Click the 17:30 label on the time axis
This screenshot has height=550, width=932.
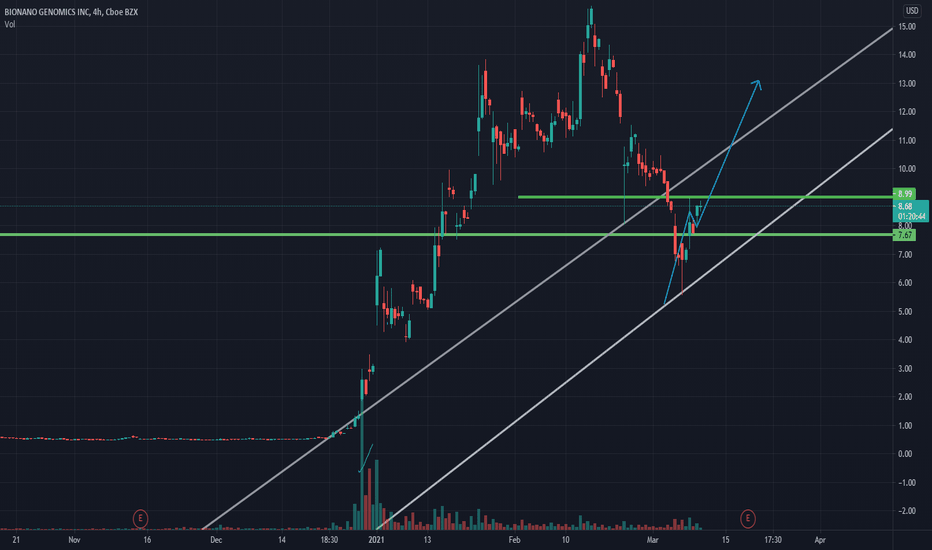tap(773, 540)
